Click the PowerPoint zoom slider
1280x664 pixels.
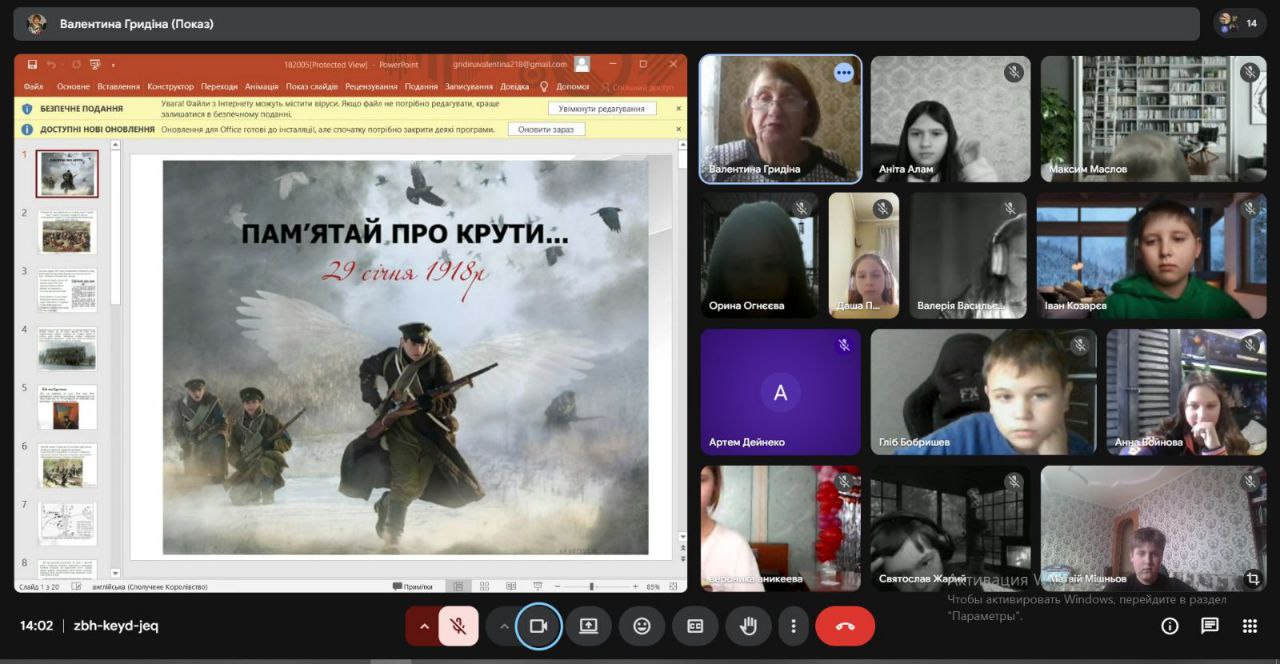coord(592,586)
